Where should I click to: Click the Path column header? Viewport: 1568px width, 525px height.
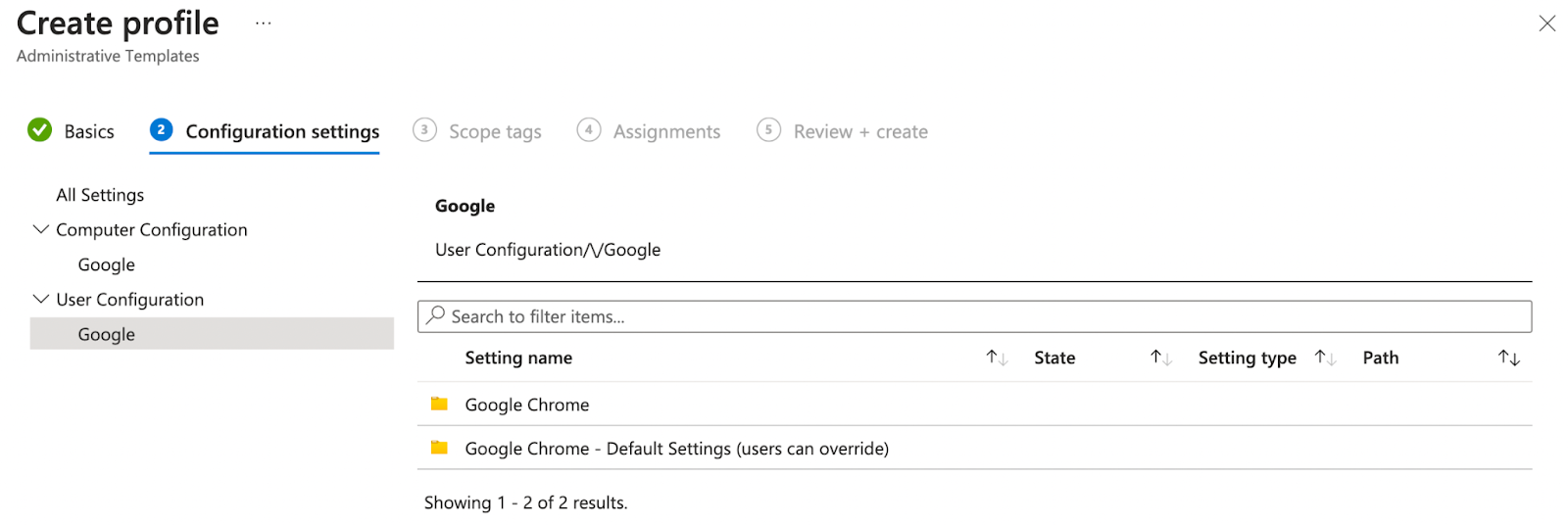(x=1380, y=358)
